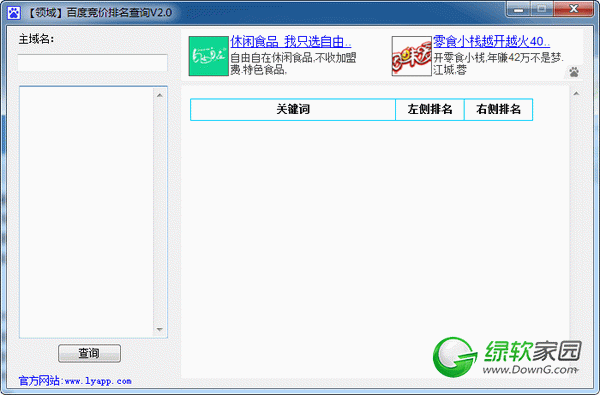Click the keyword list scroll down arrow

coord(160,329)
